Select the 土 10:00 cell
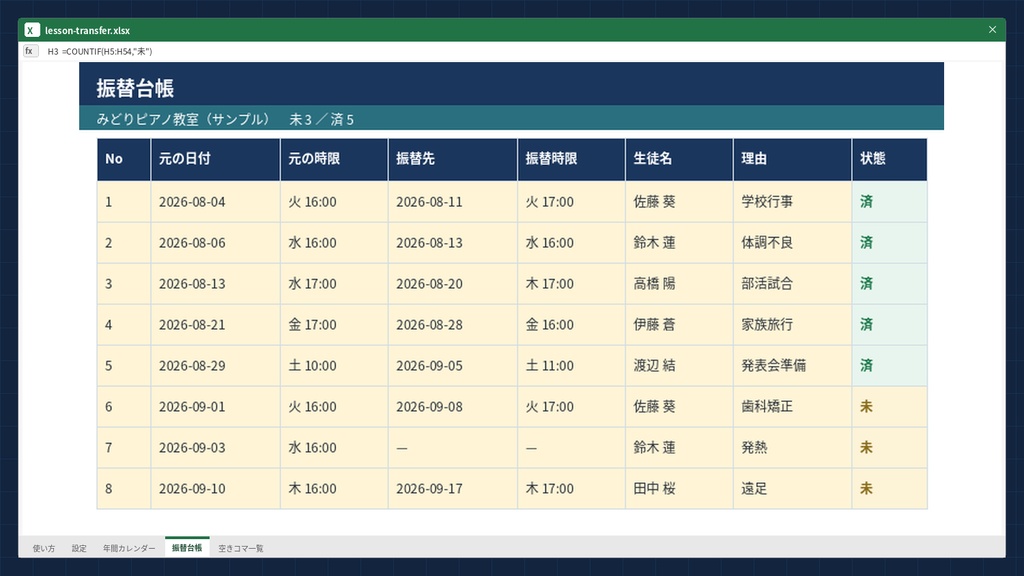This screenshot has height=576, width=1024. point(334,366)
